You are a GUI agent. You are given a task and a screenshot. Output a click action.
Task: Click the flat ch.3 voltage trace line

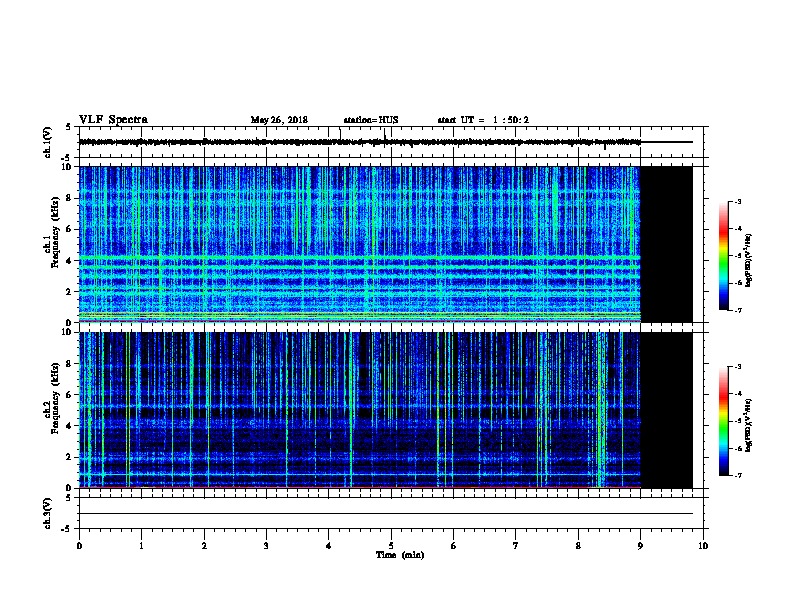[x=386, y=514]
